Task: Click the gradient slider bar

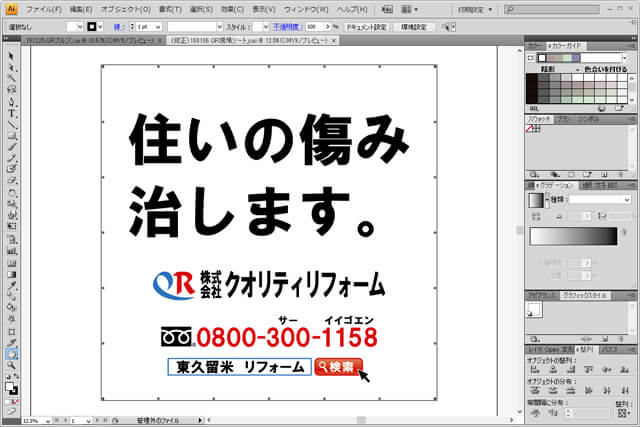Action: pos(573,236)
